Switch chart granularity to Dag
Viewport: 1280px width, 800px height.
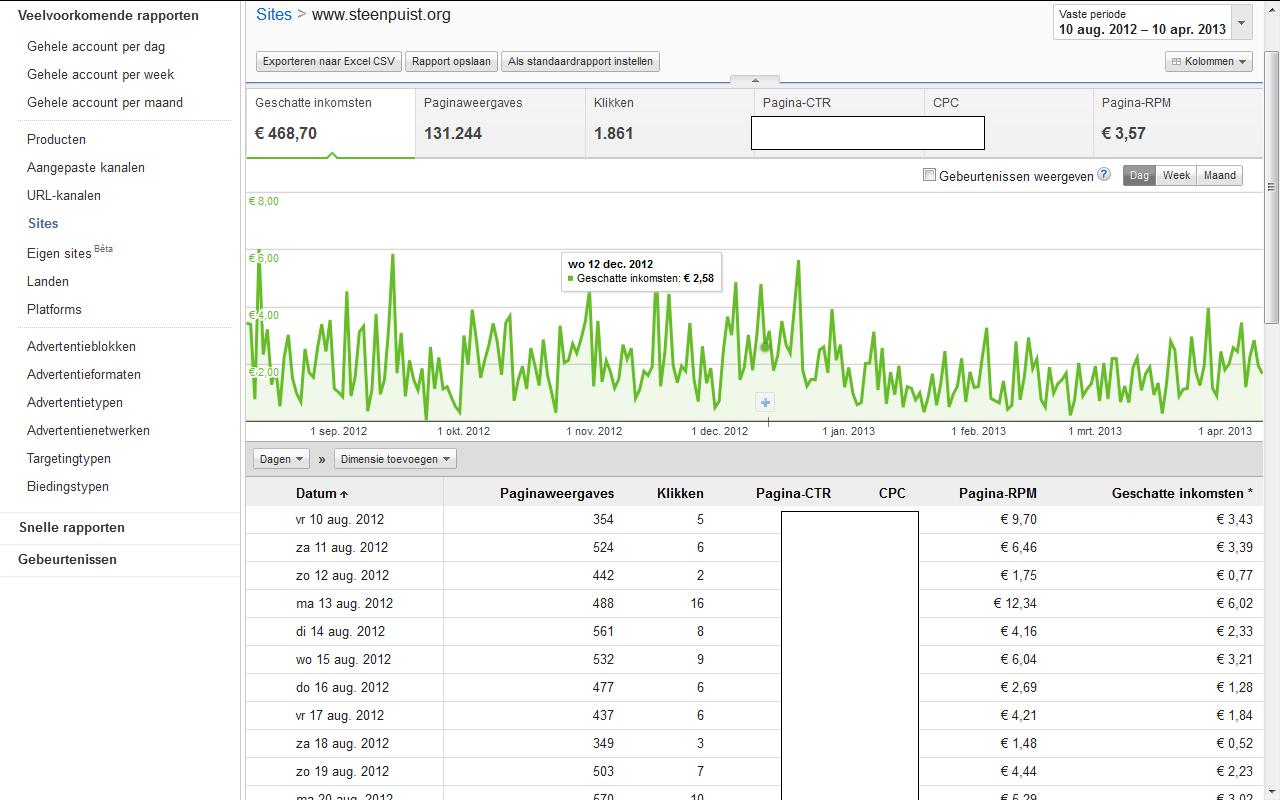click(x=1139, y=175)
